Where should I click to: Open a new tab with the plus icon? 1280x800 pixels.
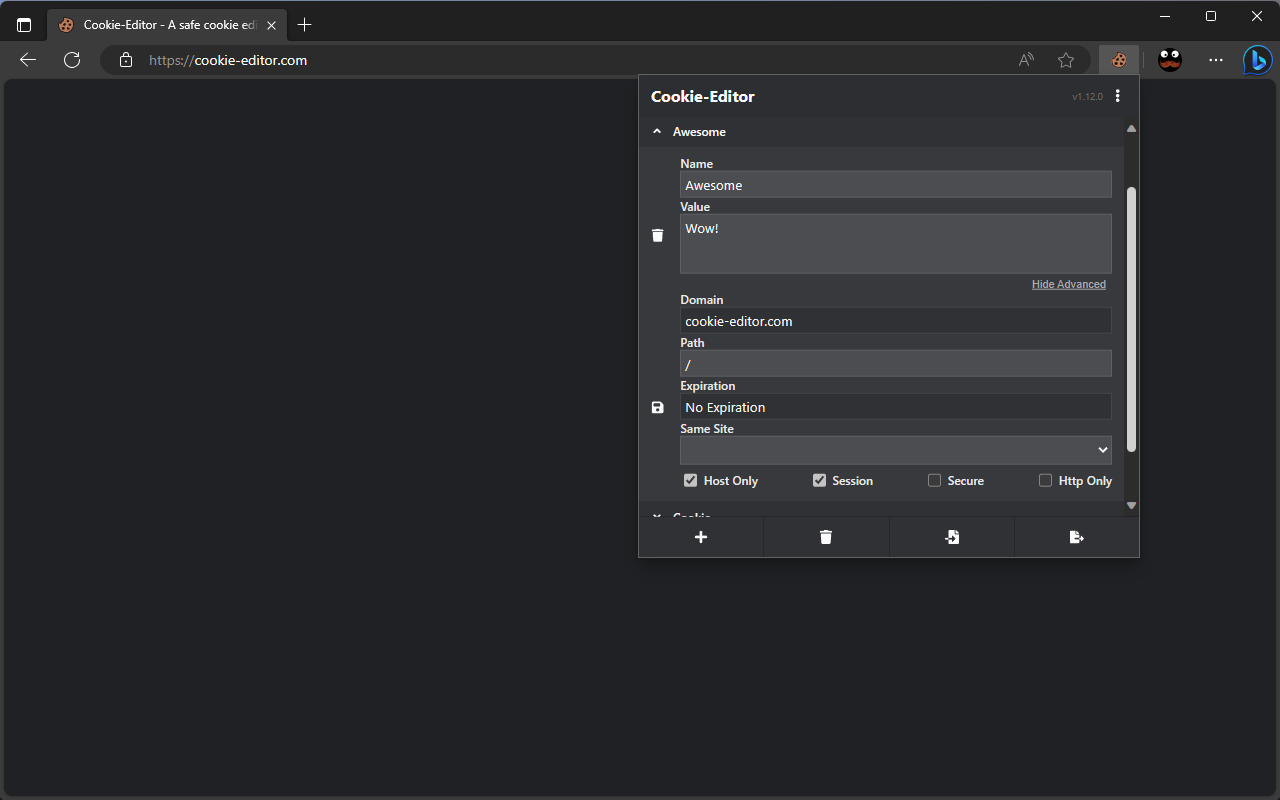(x=305, y=25)
